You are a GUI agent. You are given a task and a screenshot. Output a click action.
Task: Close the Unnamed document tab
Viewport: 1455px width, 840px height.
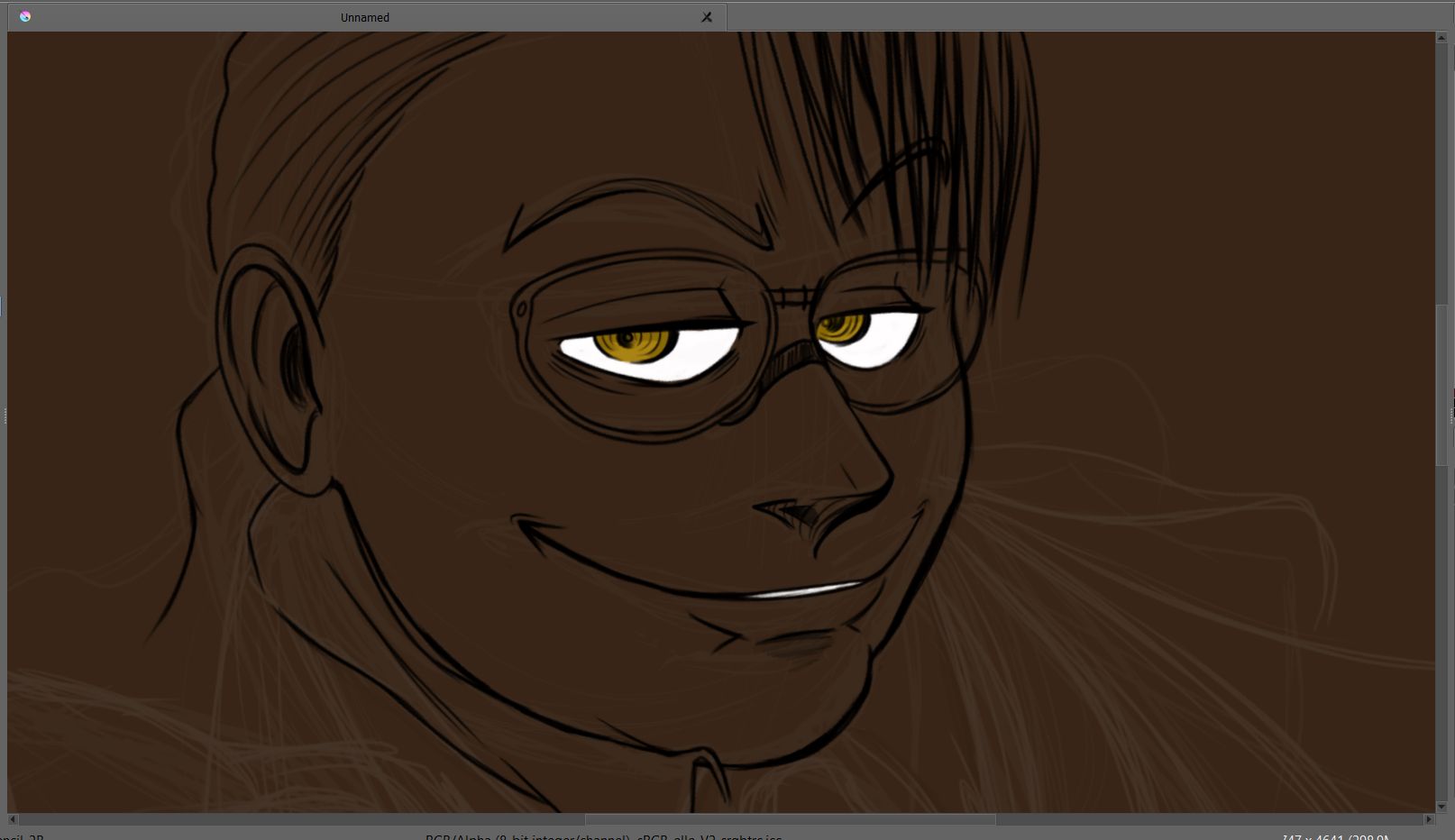point(707,17)
